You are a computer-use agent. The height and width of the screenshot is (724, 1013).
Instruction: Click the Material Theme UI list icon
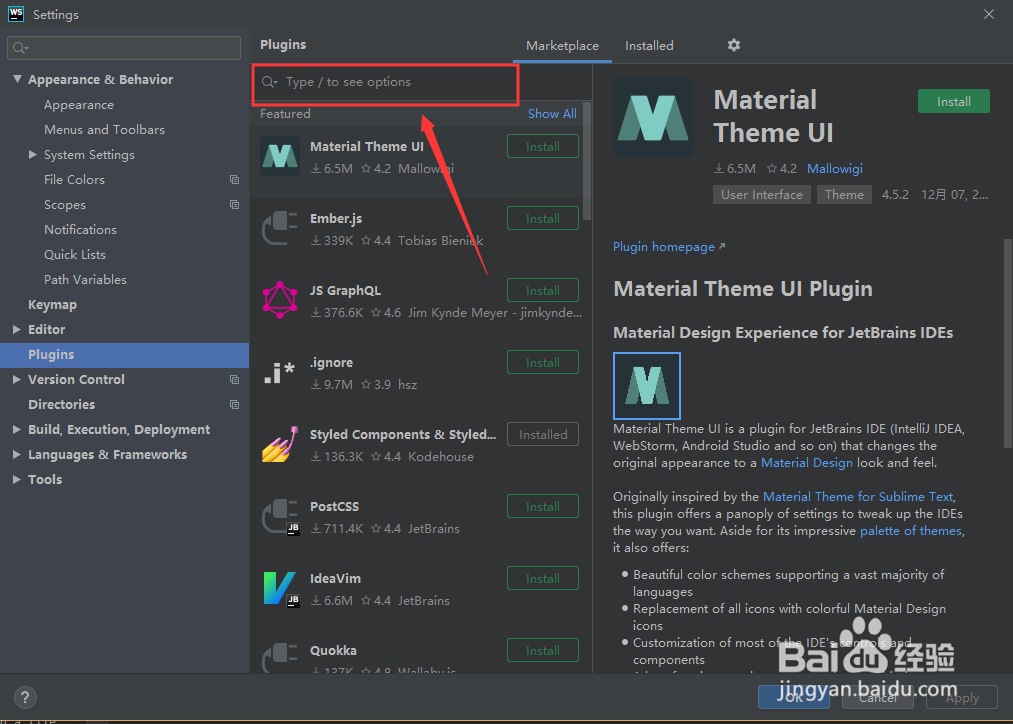(280, 156)
